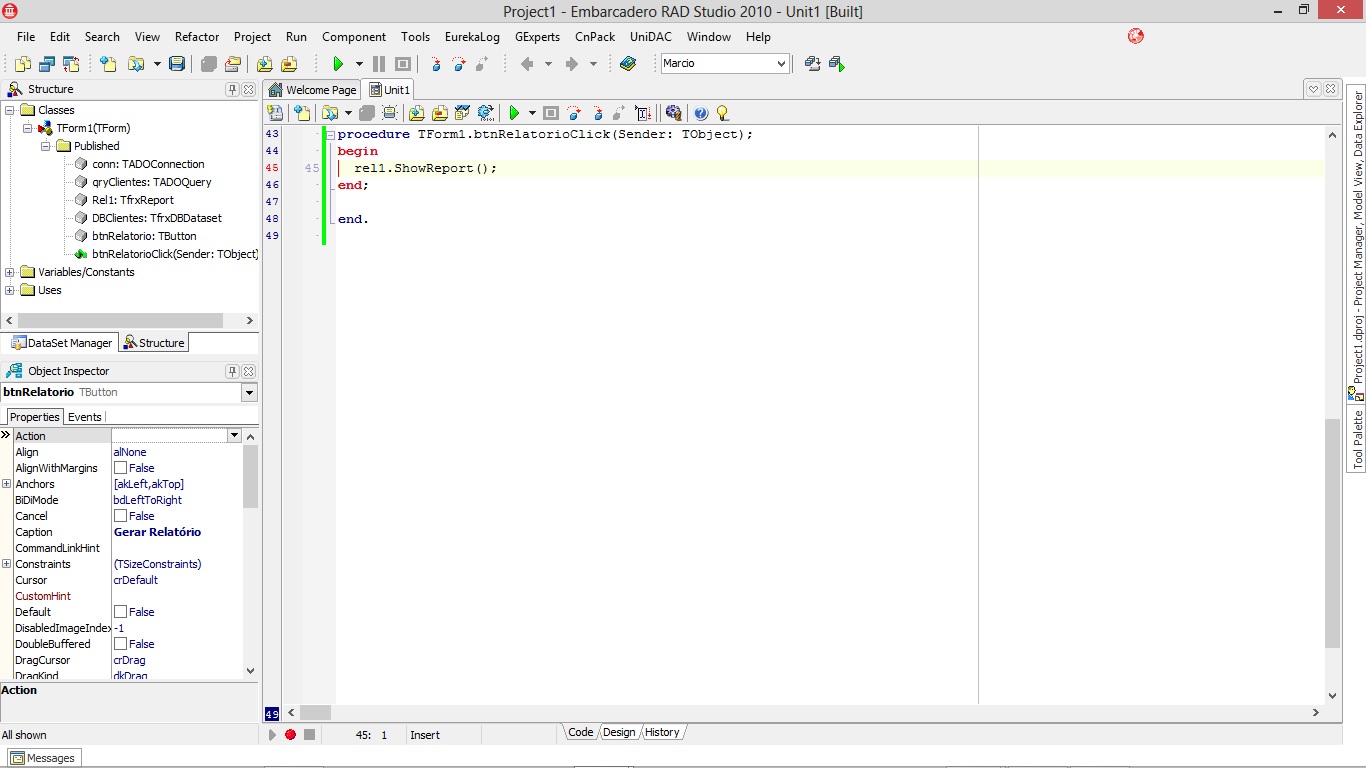1366x768 pixels.
Task: Click the light bulb icon in editor toolbar
Action: pos(723,113)
